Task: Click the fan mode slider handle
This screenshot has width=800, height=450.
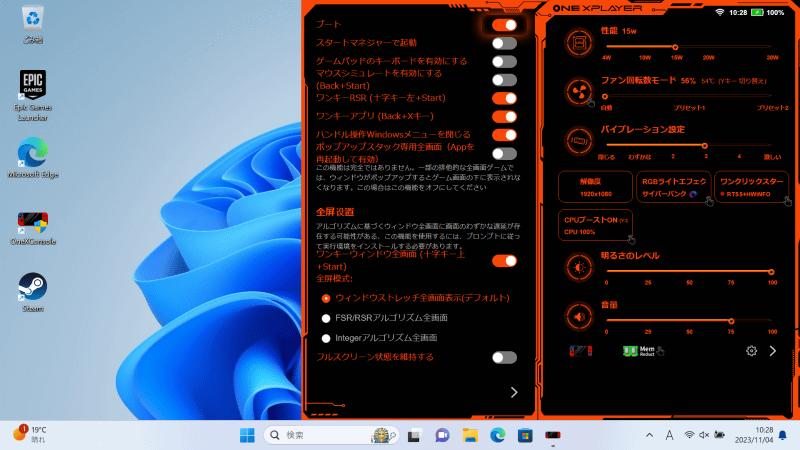Action: (x=605, y=96)
